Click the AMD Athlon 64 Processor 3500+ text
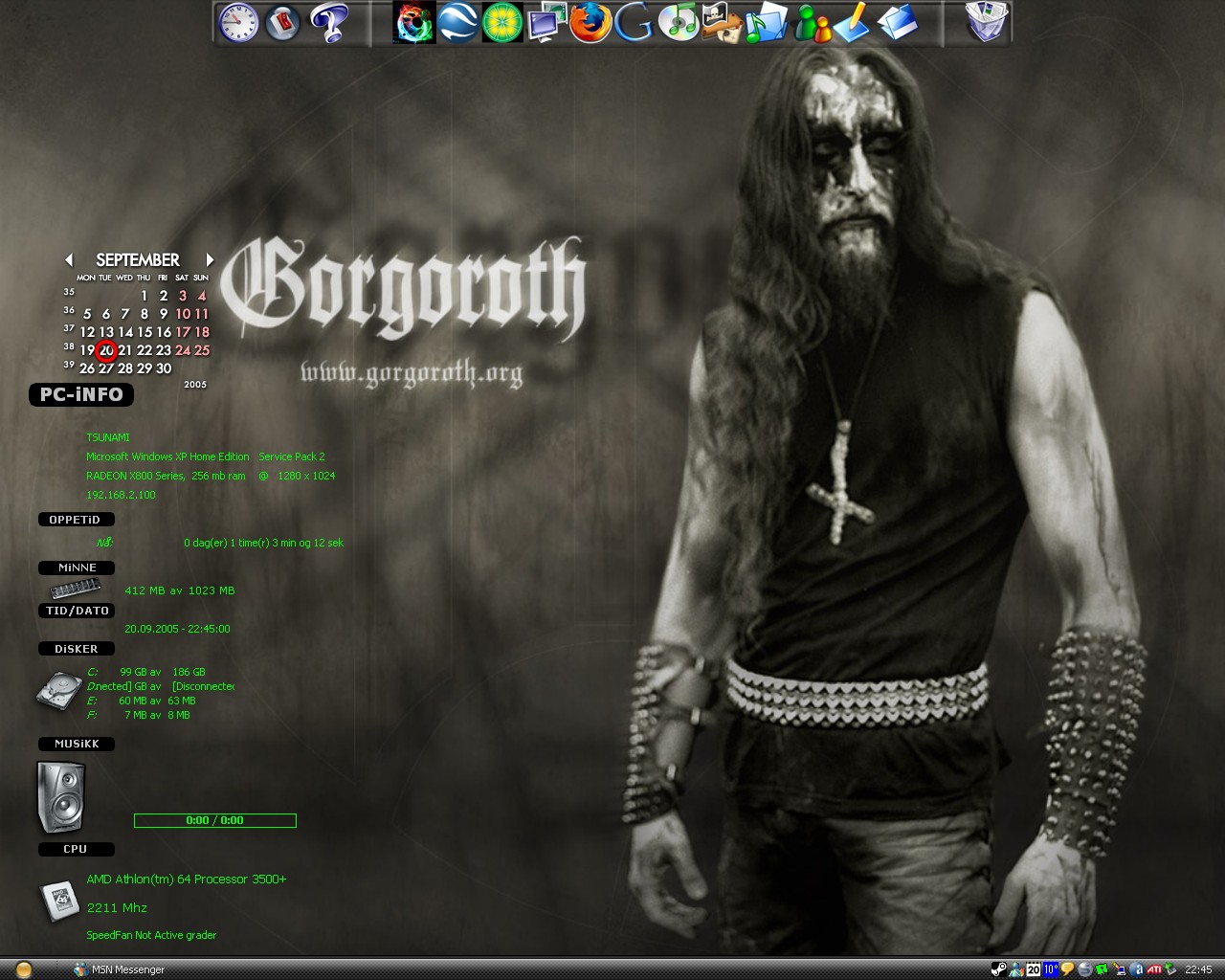Screen dimensions: 1225x980 coord(187,879)
